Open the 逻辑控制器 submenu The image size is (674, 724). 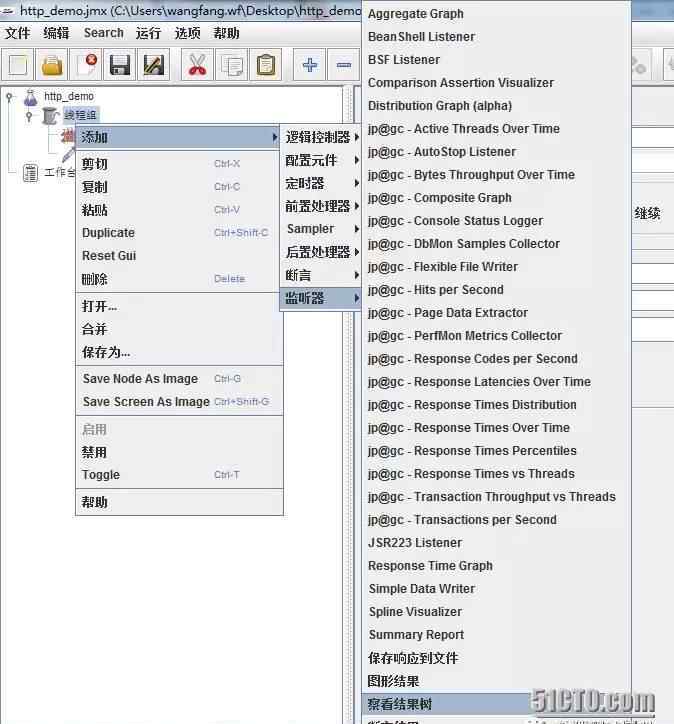pyautogui.click(x=320, y=137)
